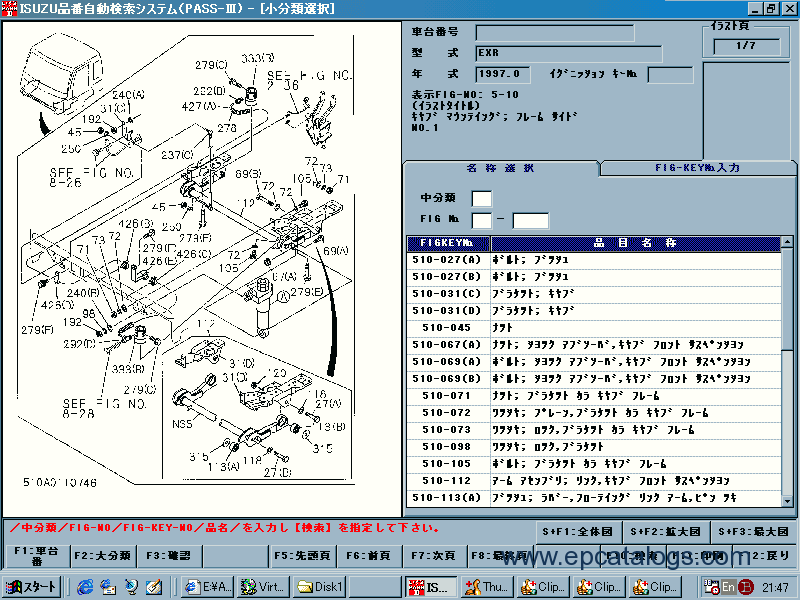Switch to the Thu... taskbar window

[x=488, y=587]
